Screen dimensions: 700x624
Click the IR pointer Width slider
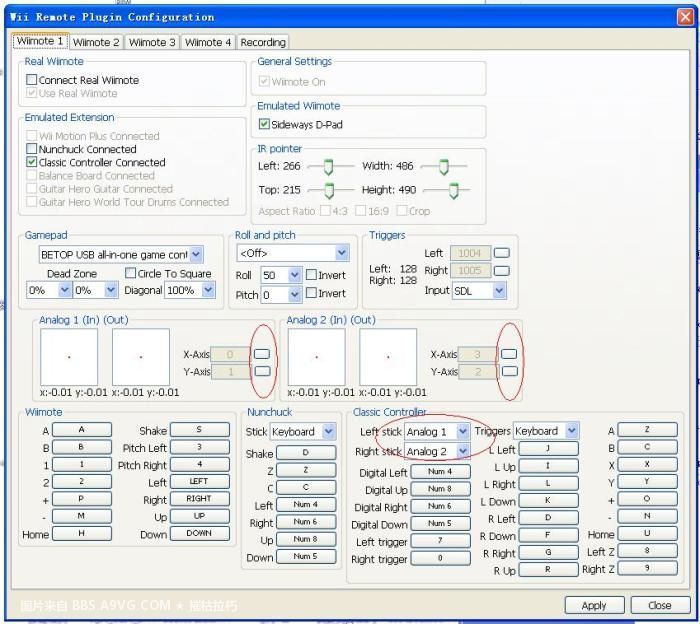[443, 167]
